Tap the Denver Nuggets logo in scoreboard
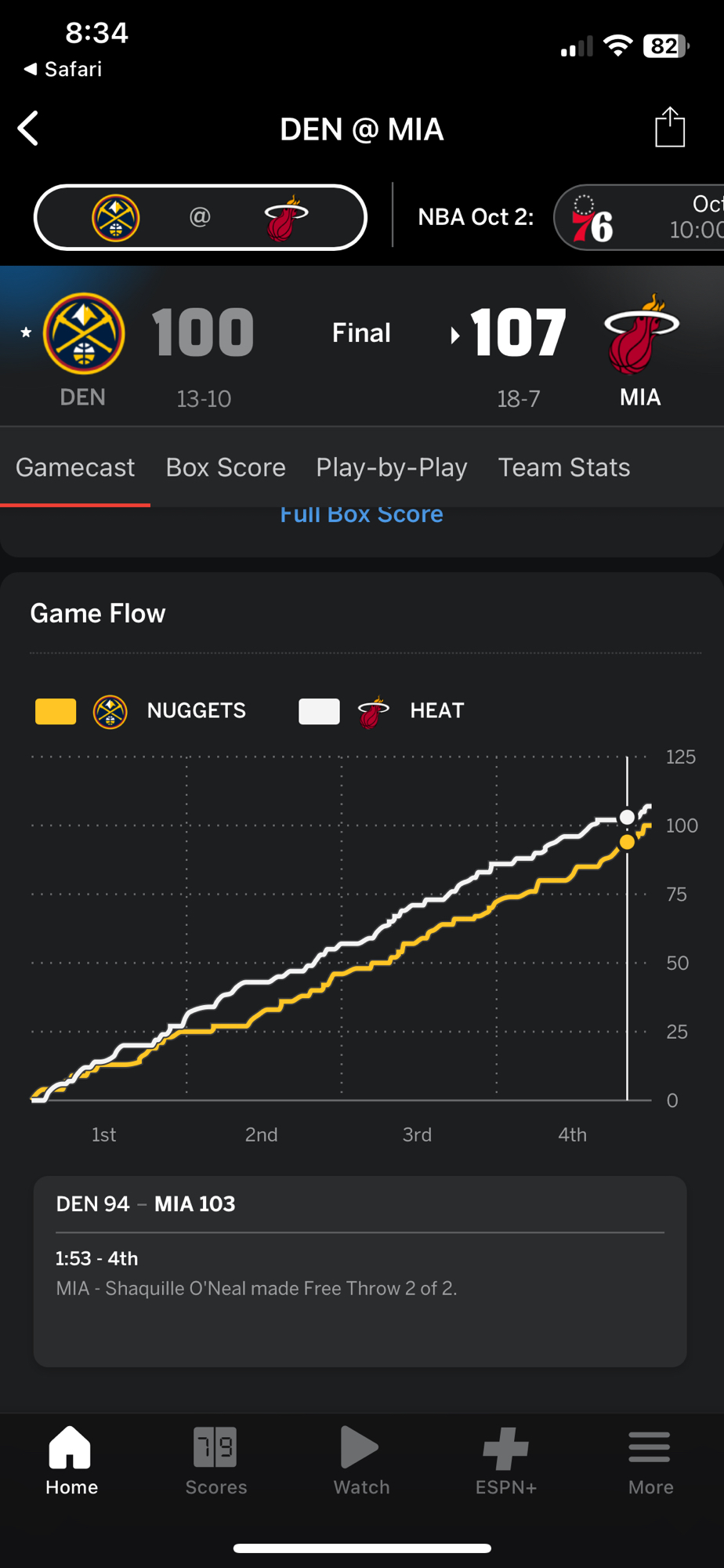724x1568 pixels. pos(84,333)
